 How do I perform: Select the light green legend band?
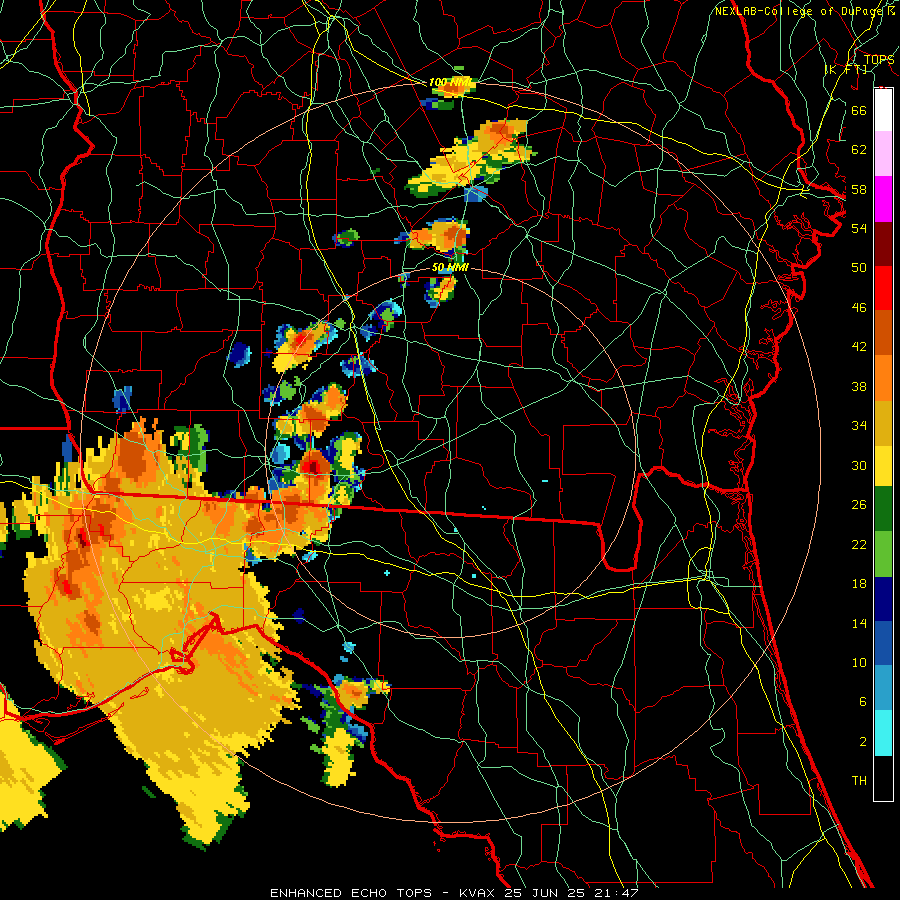coord(883,554)
